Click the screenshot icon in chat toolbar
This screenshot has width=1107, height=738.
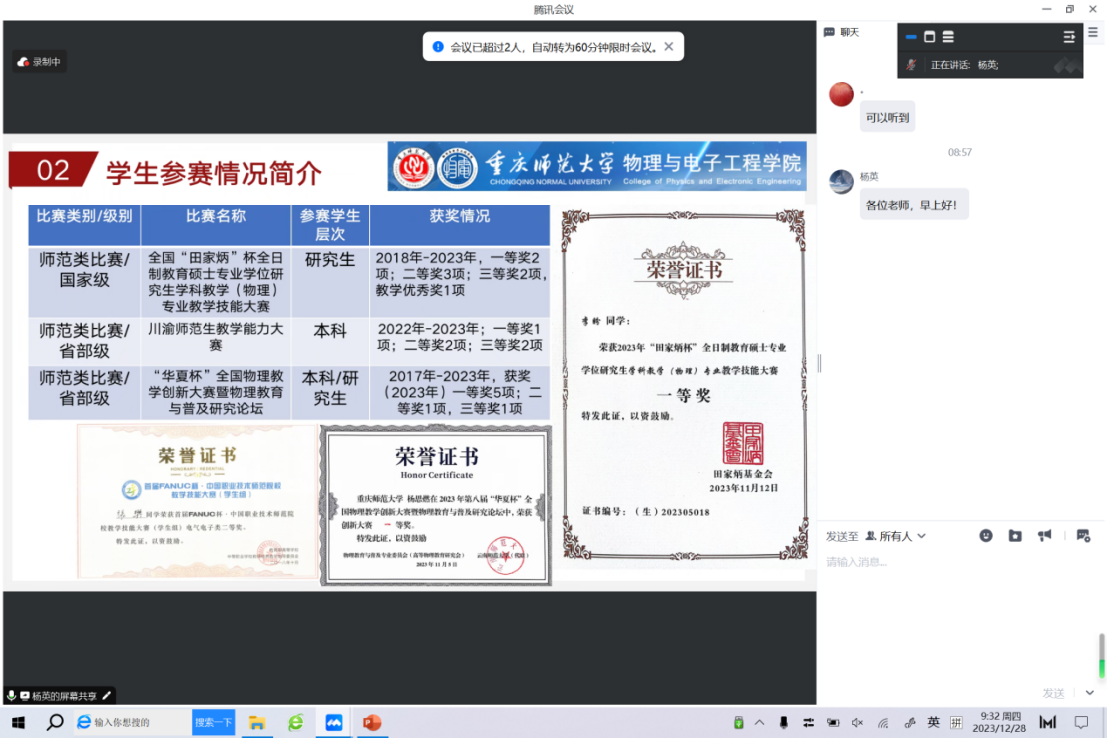point(1083,536)
